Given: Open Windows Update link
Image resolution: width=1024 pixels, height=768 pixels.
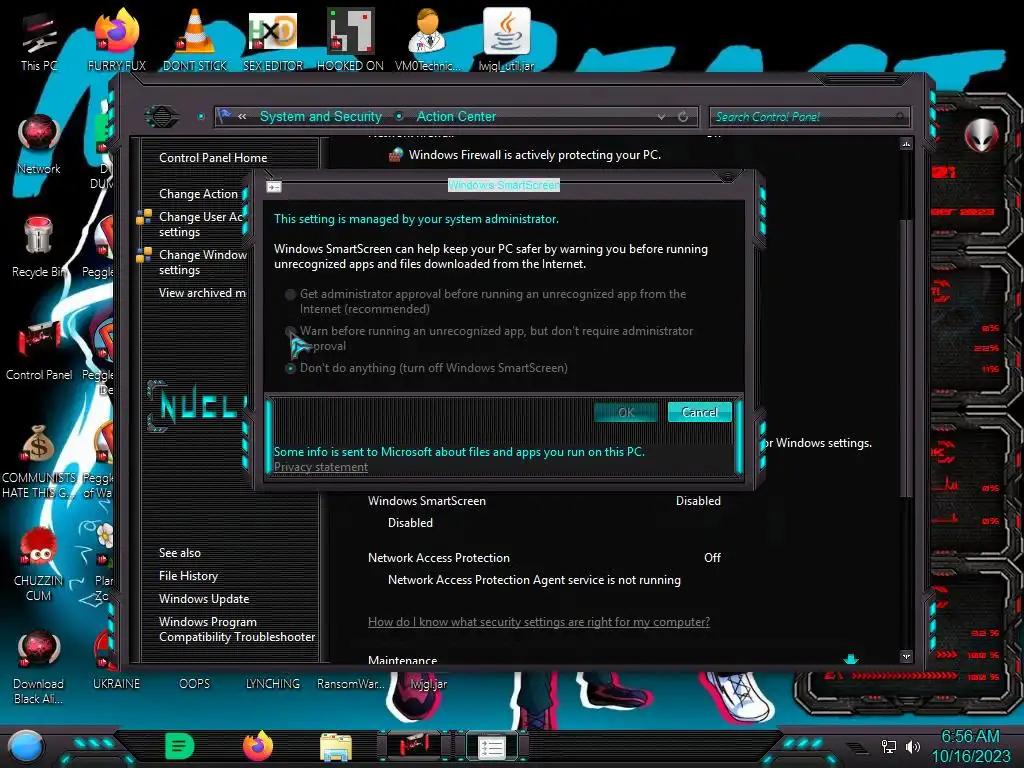Looking at the screenshot, I should pyautogui.click(x=204, y=598).
